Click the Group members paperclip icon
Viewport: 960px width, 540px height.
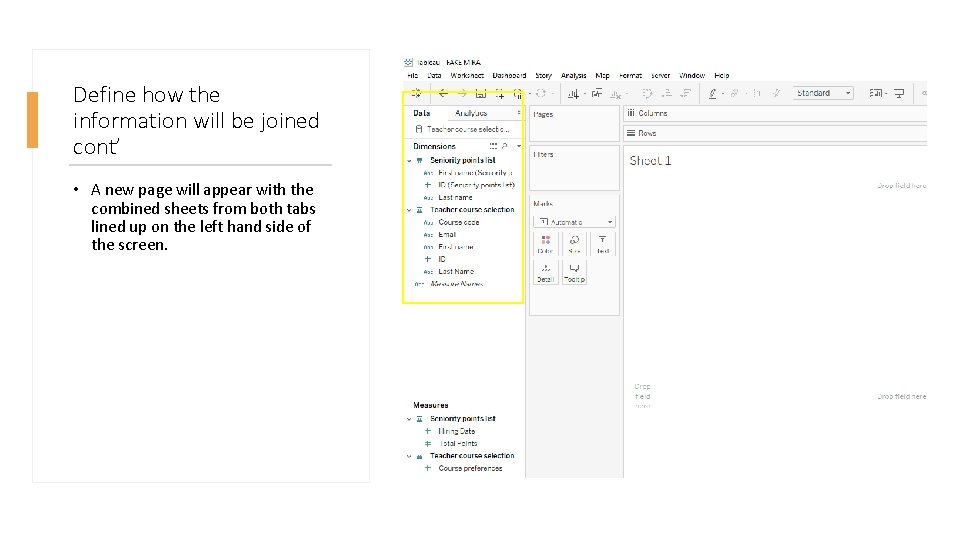734,94
